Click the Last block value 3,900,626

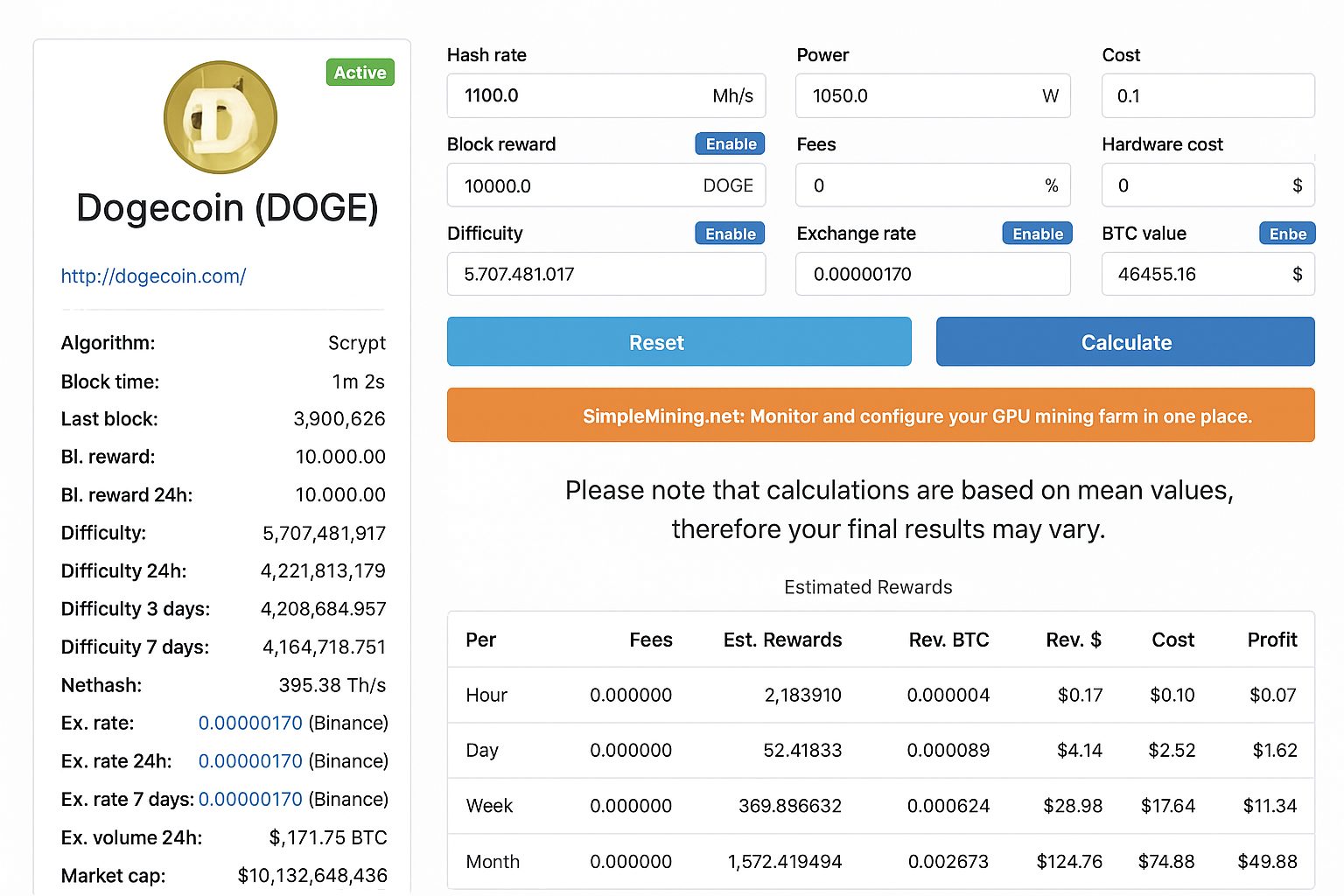coord(339,419)
